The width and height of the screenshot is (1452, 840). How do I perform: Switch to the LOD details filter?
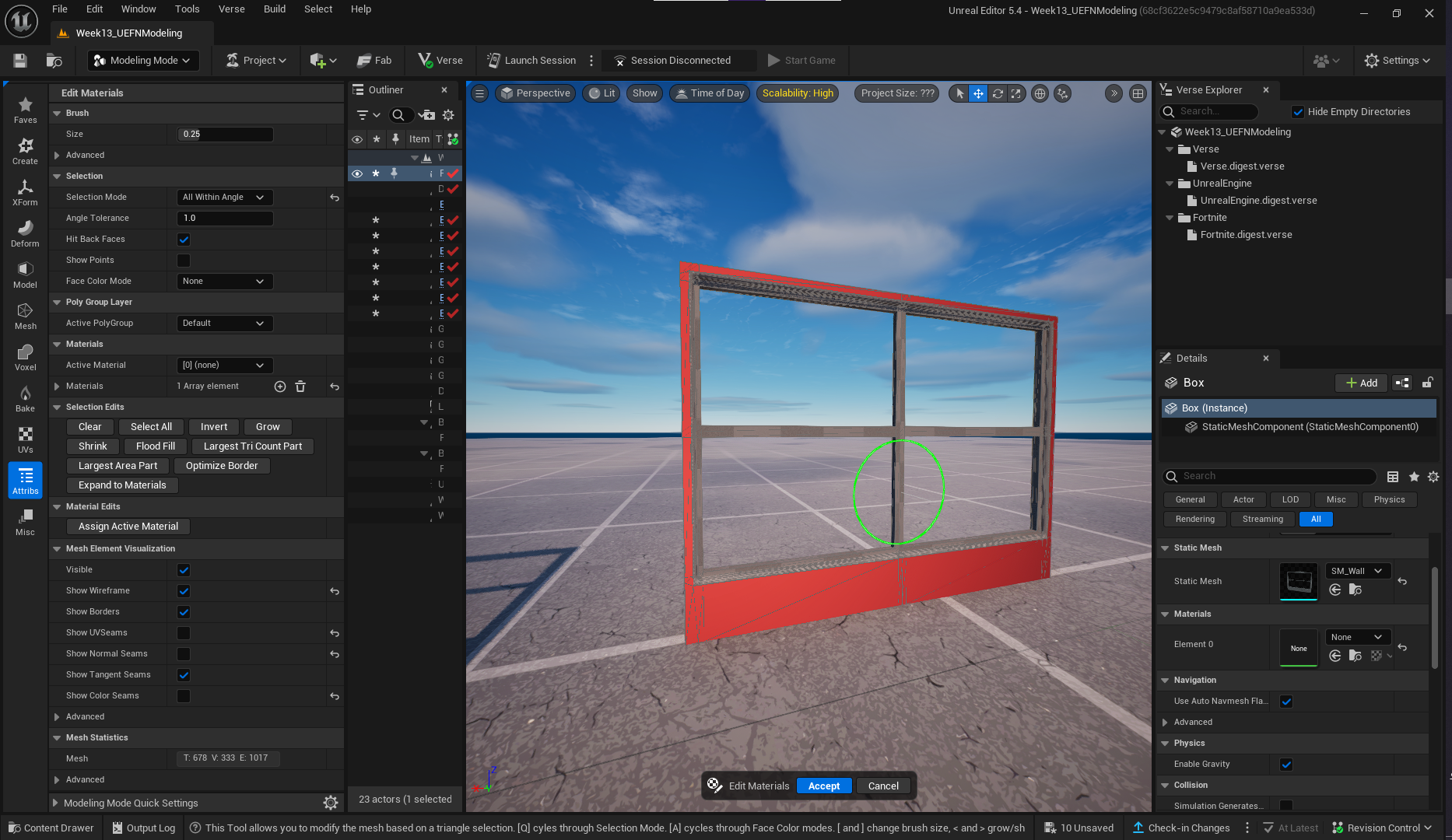[x=1290, y=499]
